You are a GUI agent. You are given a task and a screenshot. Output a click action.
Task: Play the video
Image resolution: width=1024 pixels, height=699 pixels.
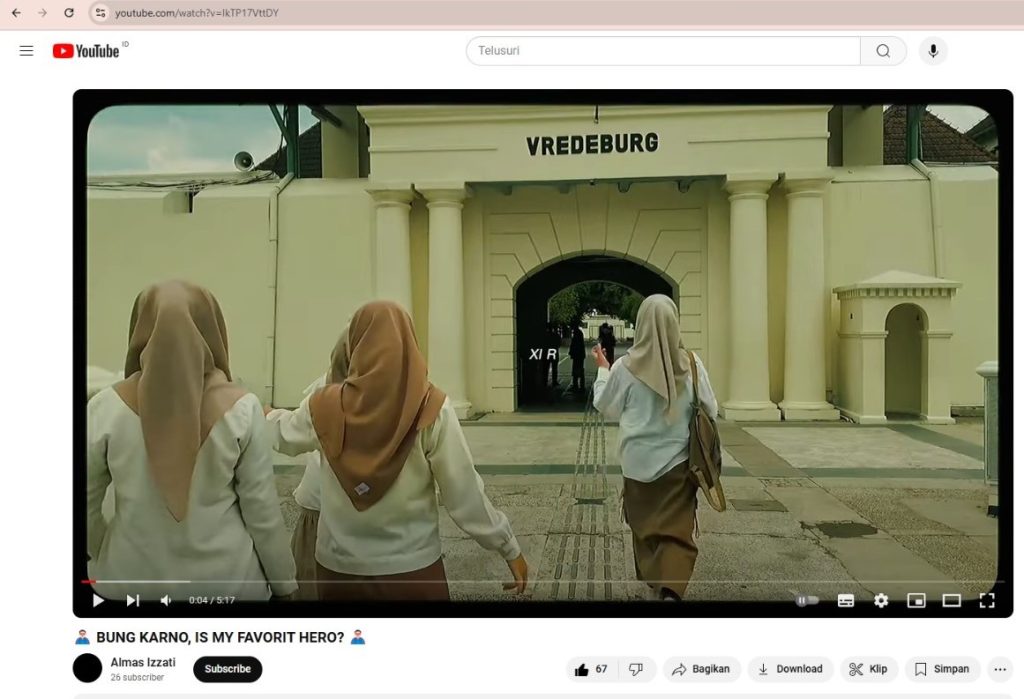[x=98, y=600]
